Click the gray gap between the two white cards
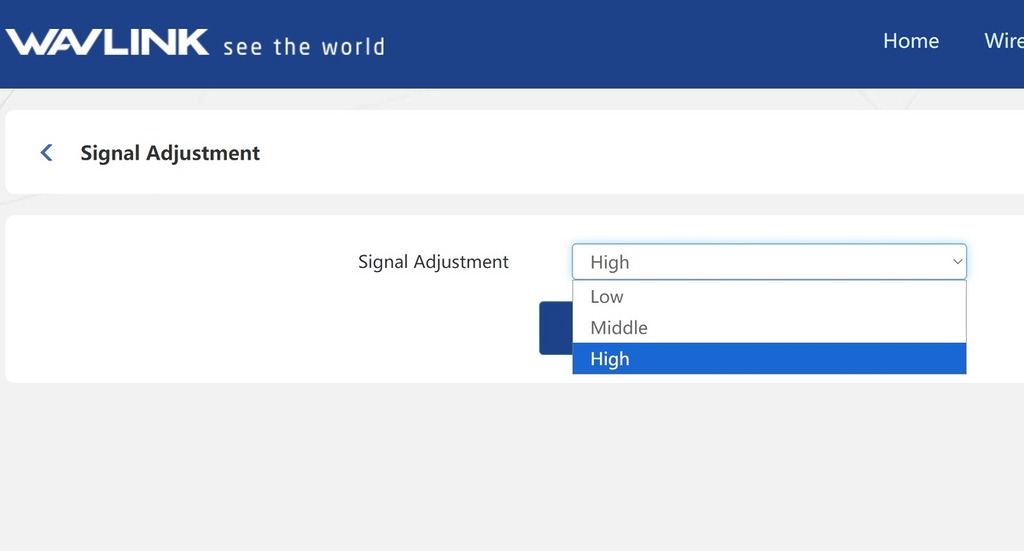 pyautogui.click(x=500, y=204)
